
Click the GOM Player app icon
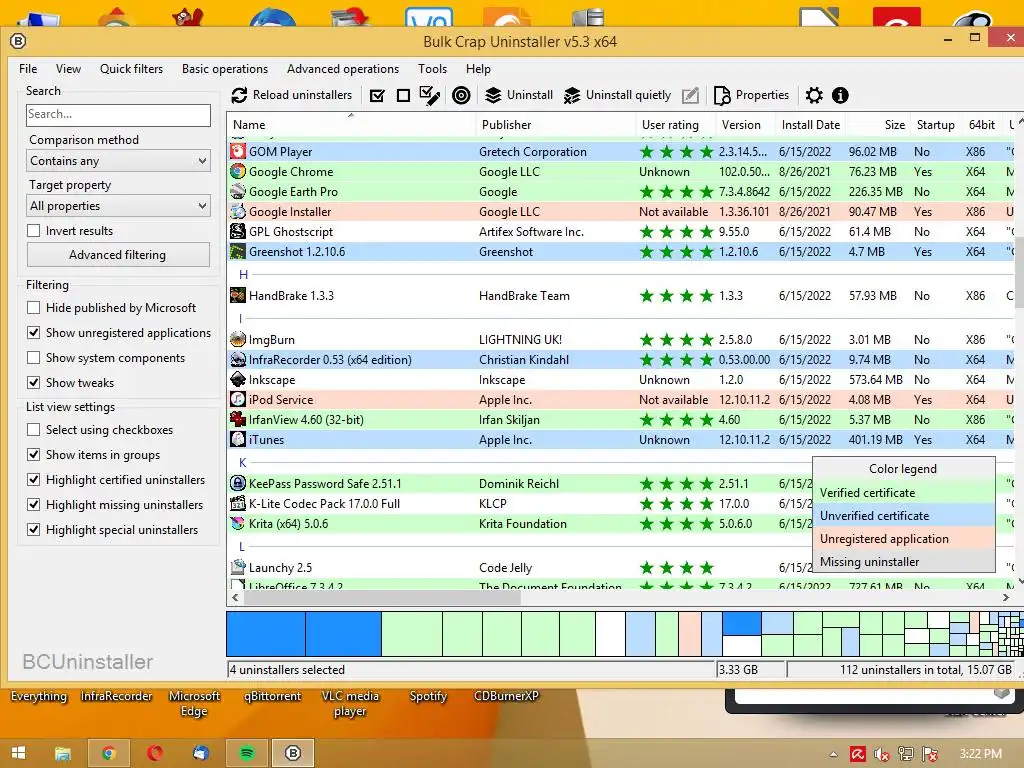click(x=238, y=152)
